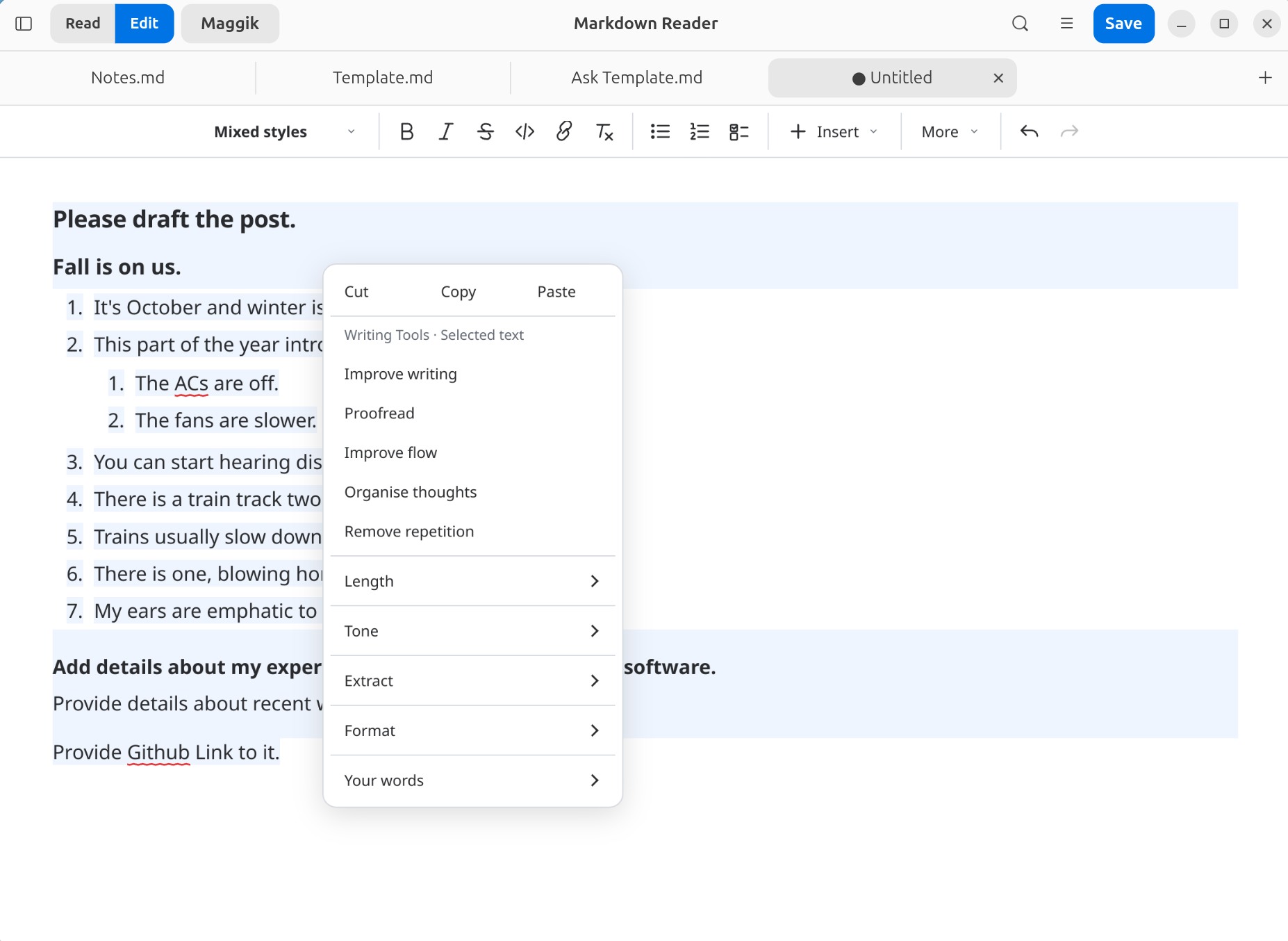This screenshot has height=941, width=1288.
Task: Click the Maggik button
Action: [230, 24]
